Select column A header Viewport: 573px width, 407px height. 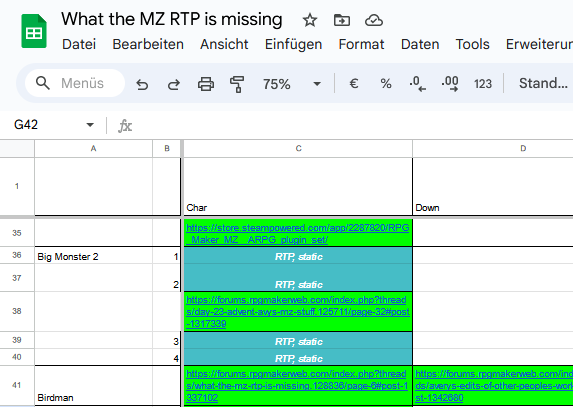pyautogui.click(x=93, y=148)
